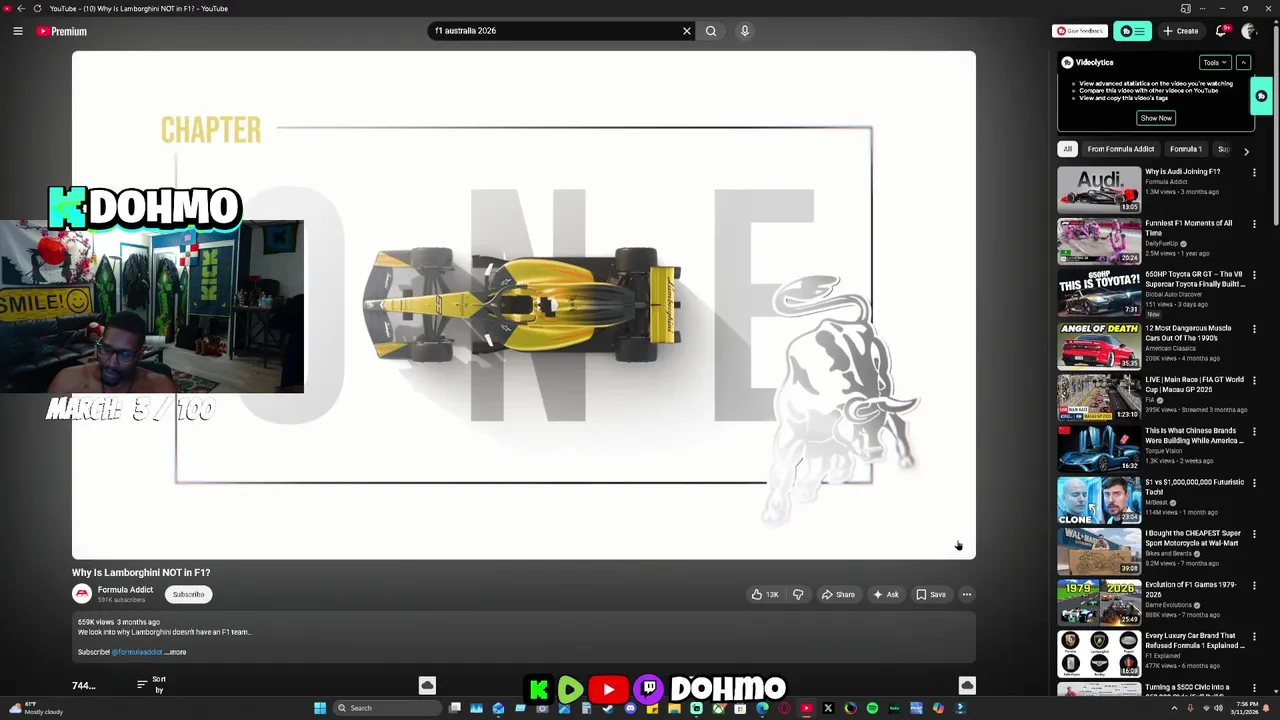Click the Ask button
1280x720 pixels.
pyautogui.click(x=886, y=594)
